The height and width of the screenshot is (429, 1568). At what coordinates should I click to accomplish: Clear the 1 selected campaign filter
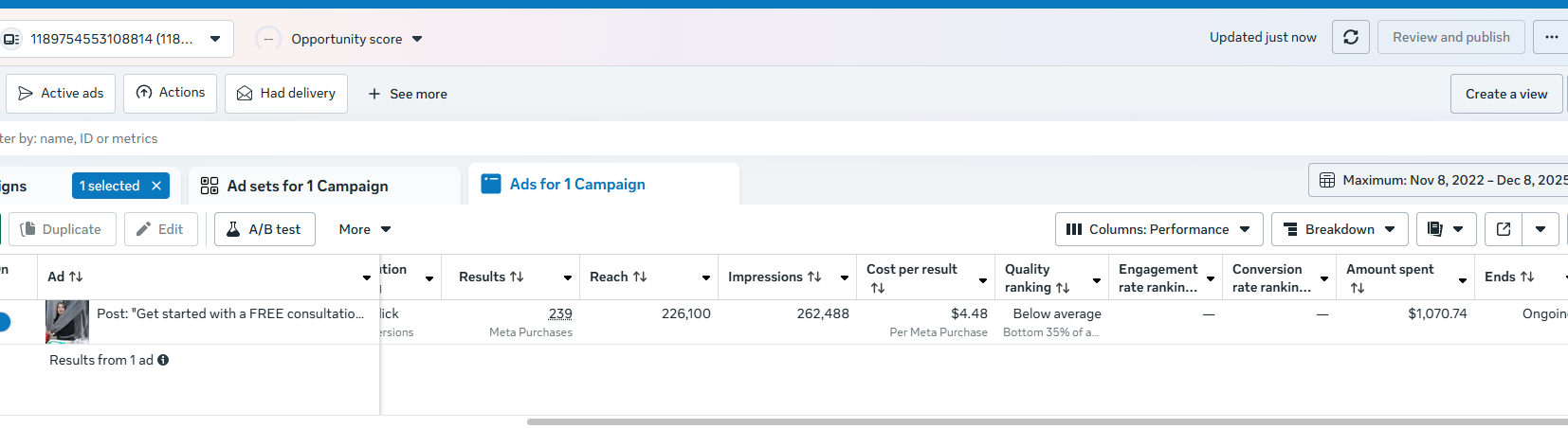point(156,186)
